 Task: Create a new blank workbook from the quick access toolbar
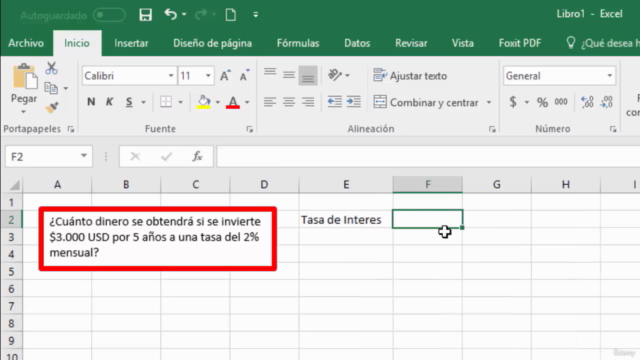(x=231, y=15)
